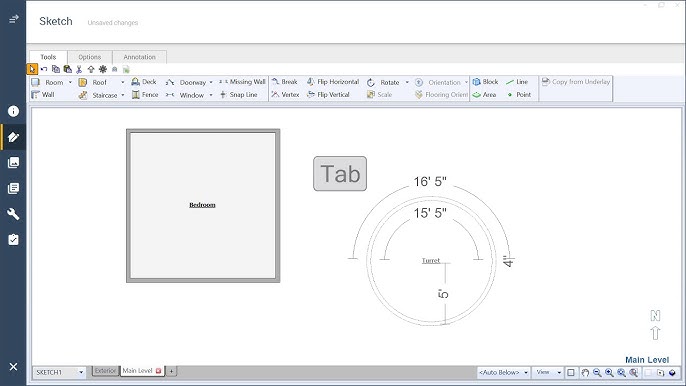Open the info icon in the sidebar
The width and height of the screenshot is (686, 386).
[x=13, y=111]
